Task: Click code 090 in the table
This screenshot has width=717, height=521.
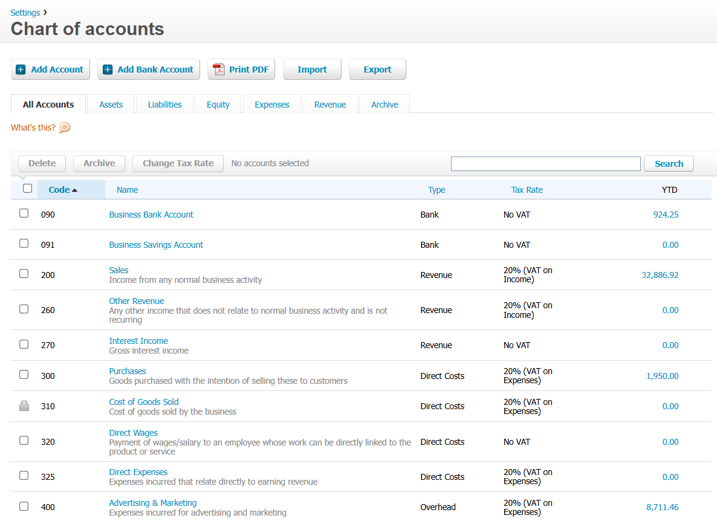Action: click(48, 215)
